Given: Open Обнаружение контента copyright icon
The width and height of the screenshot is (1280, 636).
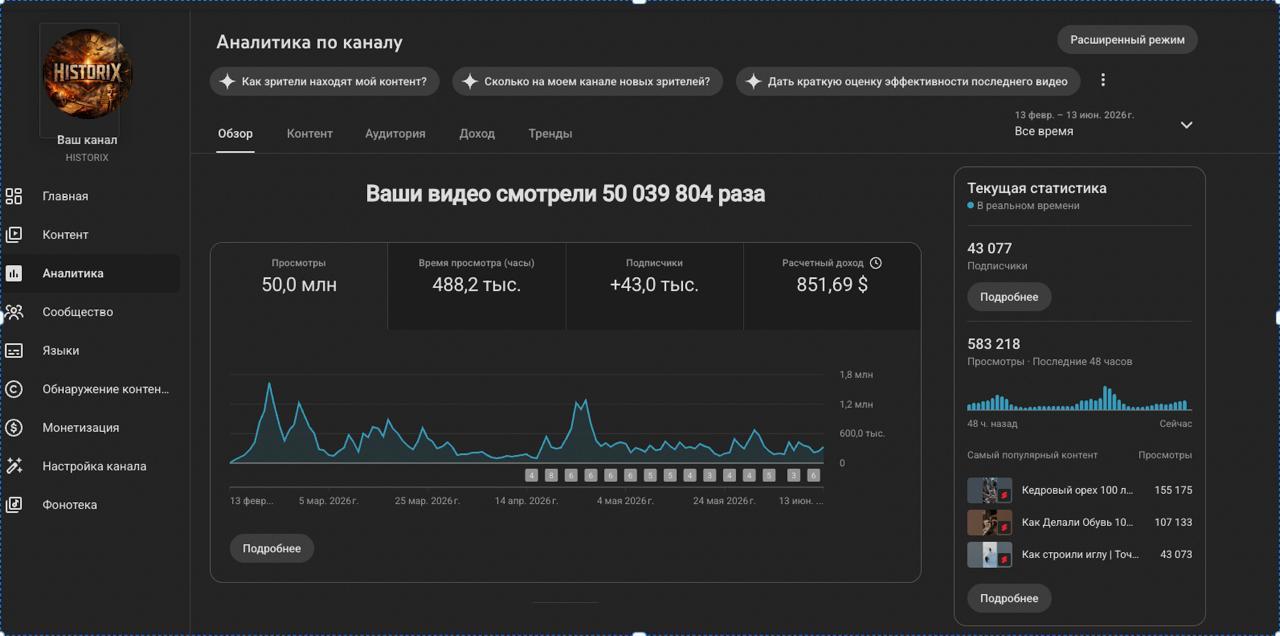Looking at the screenshot, I should pyautogui.click(x=14, y=389).
